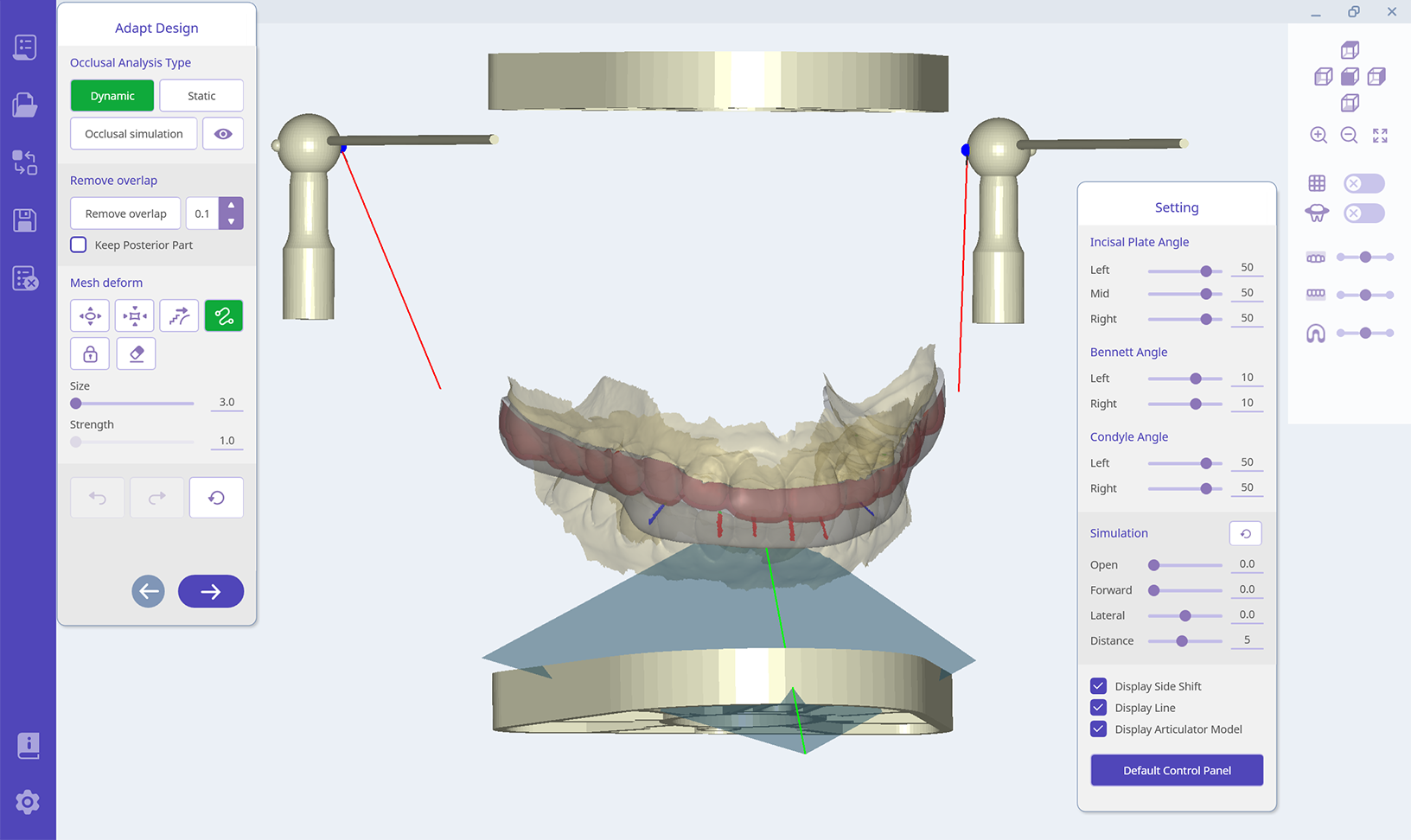Screen dimensions: 1411x840
Task: Click the lock mesh region icon
Action: click(90, 354)
